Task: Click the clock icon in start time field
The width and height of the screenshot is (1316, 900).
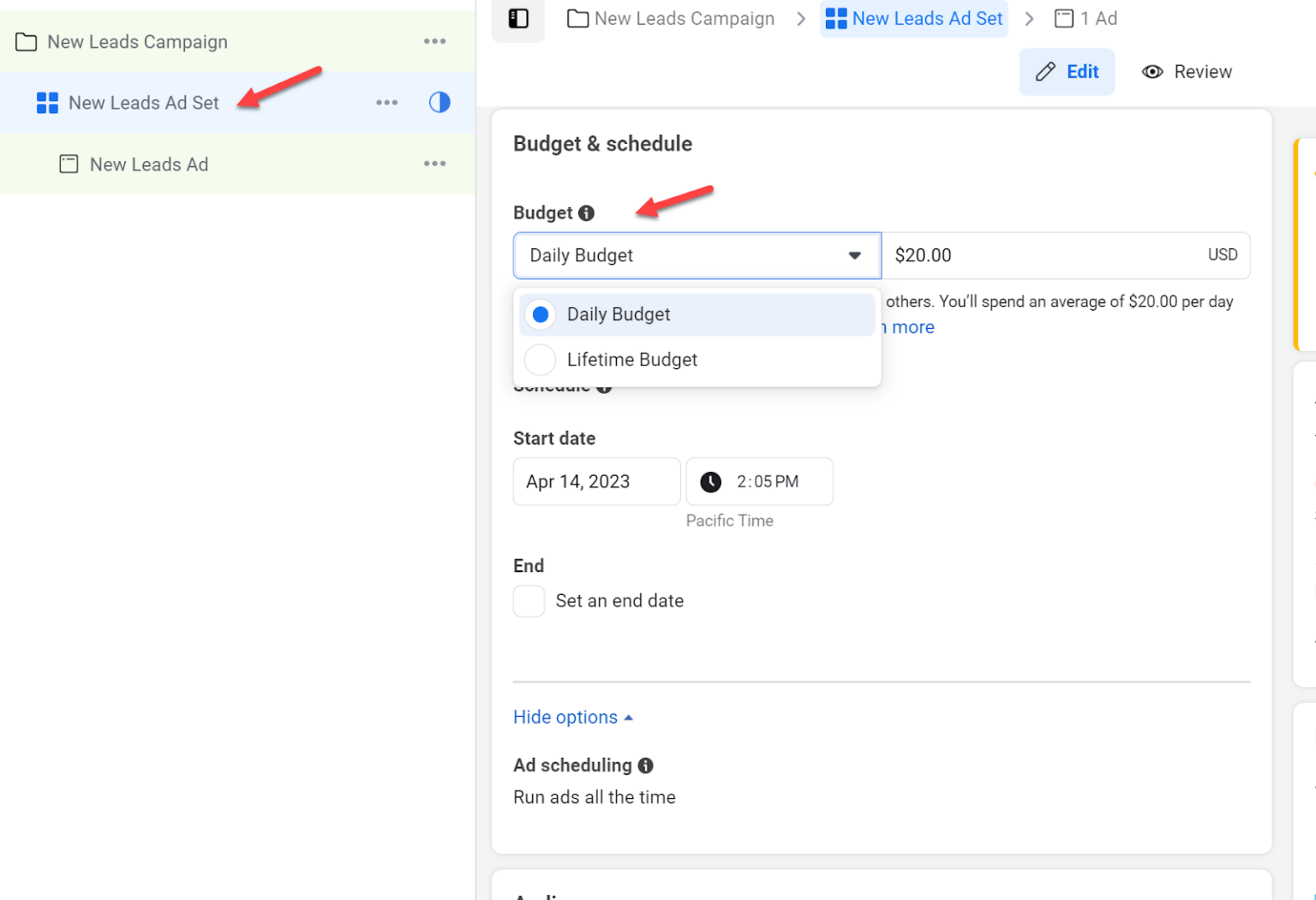Action: [x=710, y=482]
